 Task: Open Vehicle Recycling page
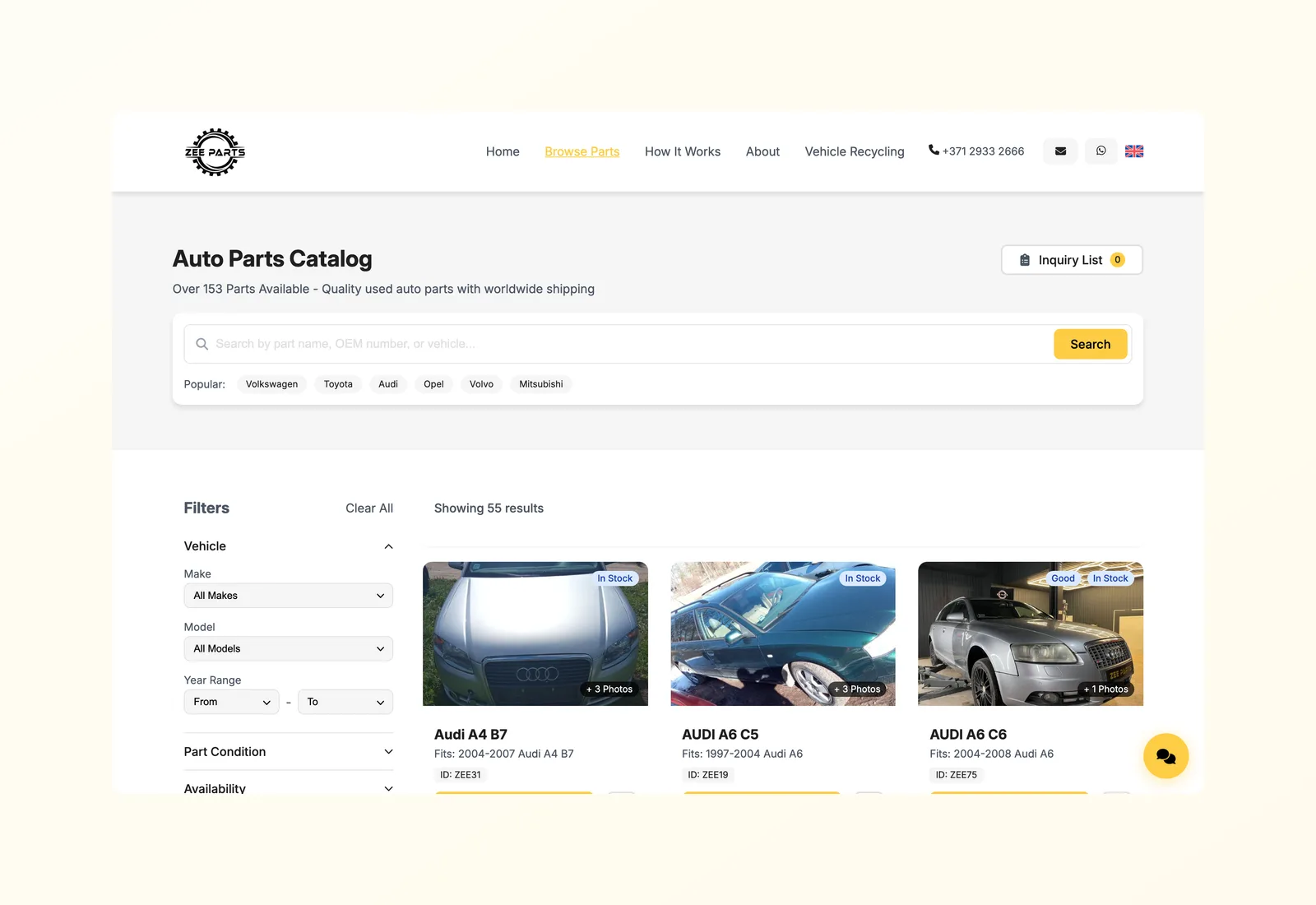point(855,151)
